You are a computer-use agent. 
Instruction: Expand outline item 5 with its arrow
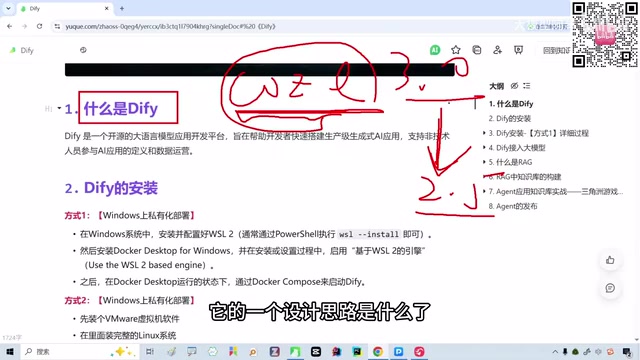[484, 162]
